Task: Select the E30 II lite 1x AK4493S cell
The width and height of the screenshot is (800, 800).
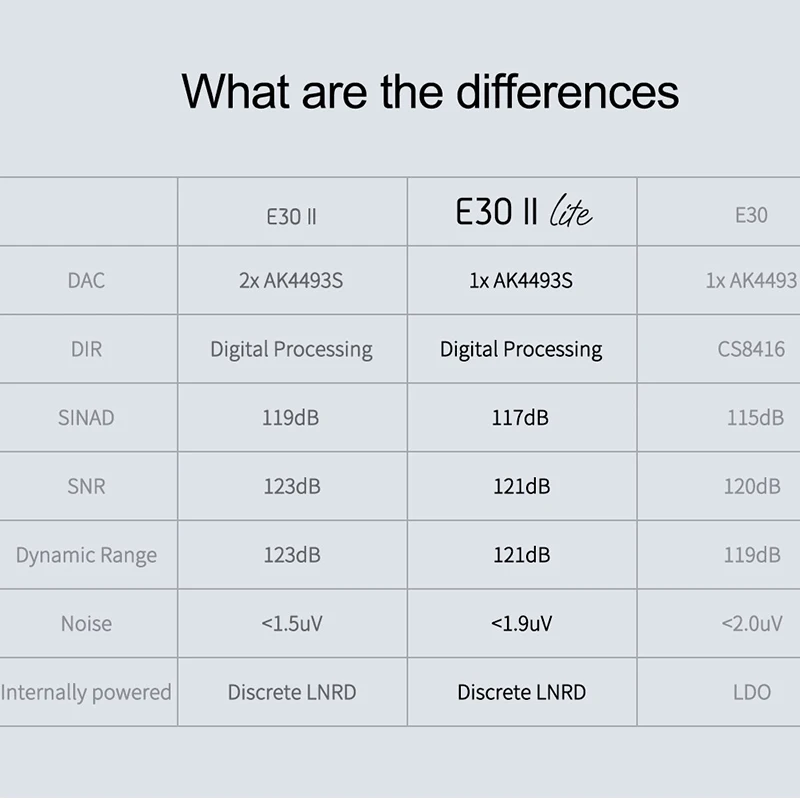Action: click(521, 281)
